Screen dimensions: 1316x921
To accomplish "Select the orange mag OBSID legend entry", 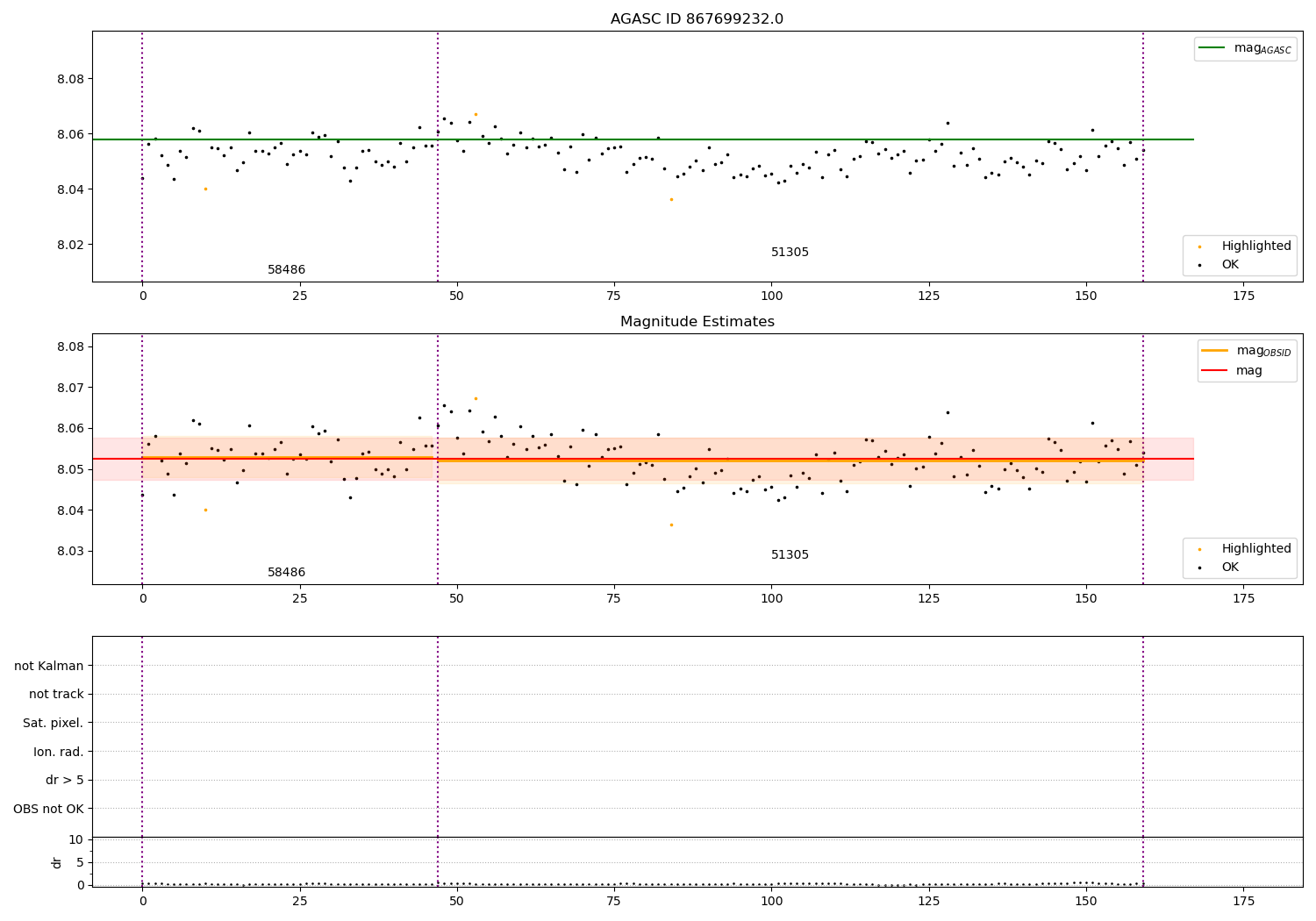I will [x=1247, y=351].
